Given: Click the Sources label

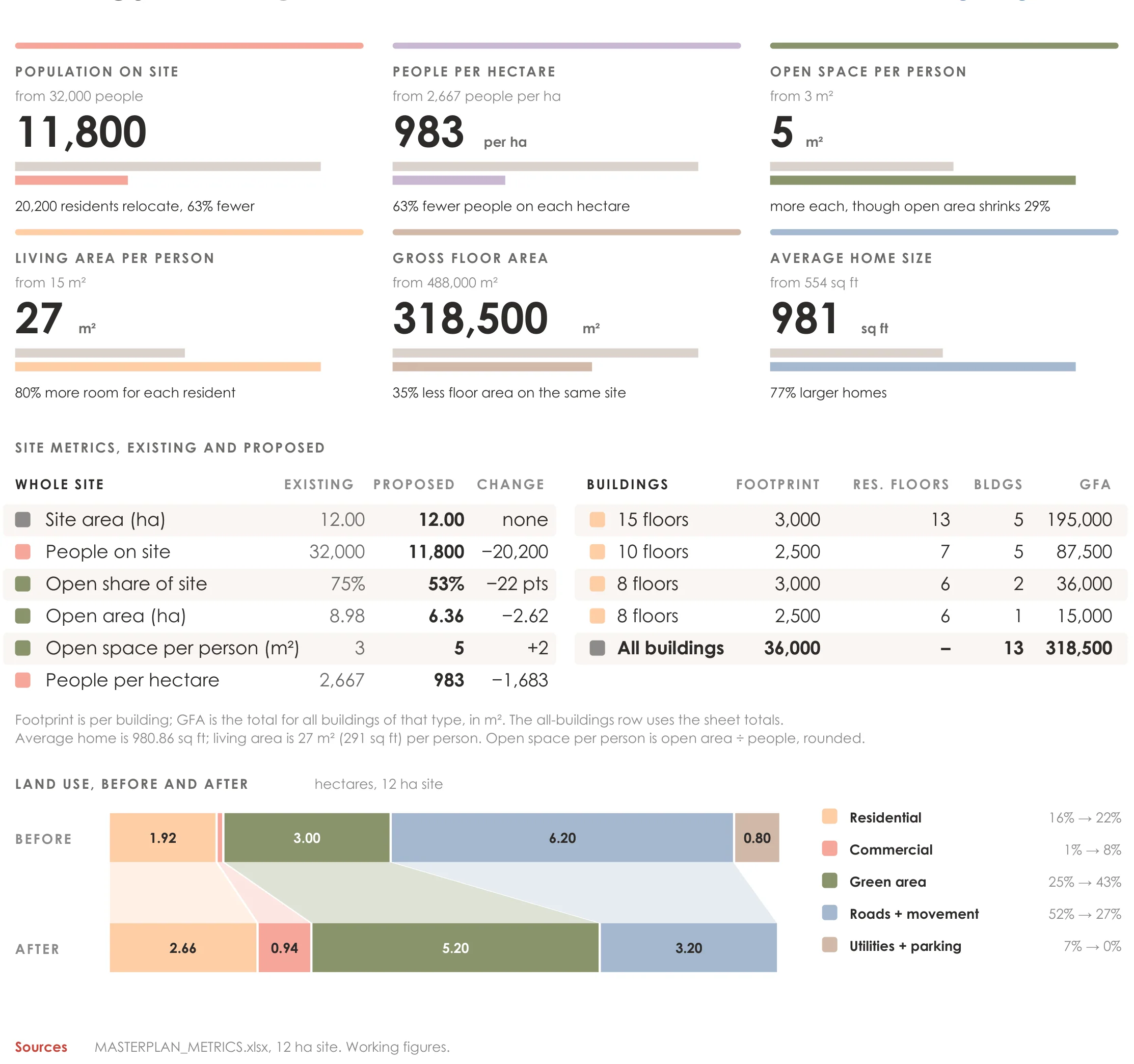Looking at the screenshot, I should click(41, 1047).
